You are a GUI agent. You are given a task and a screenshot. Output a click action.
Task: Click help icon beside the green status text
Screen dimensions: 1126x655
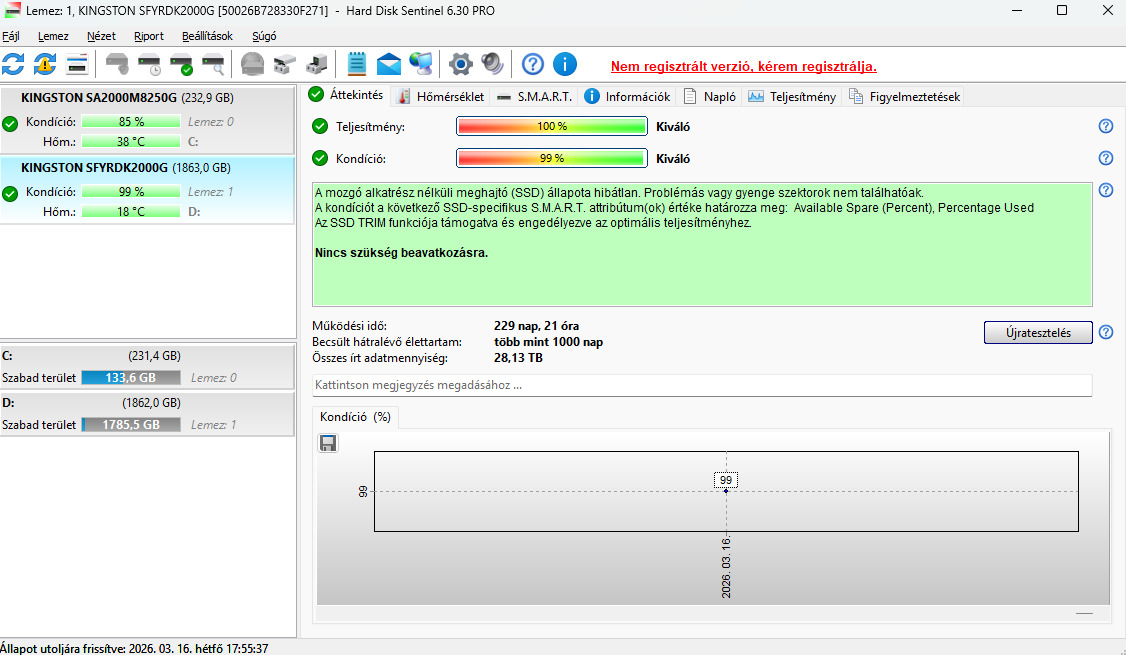click(1106, 190)
